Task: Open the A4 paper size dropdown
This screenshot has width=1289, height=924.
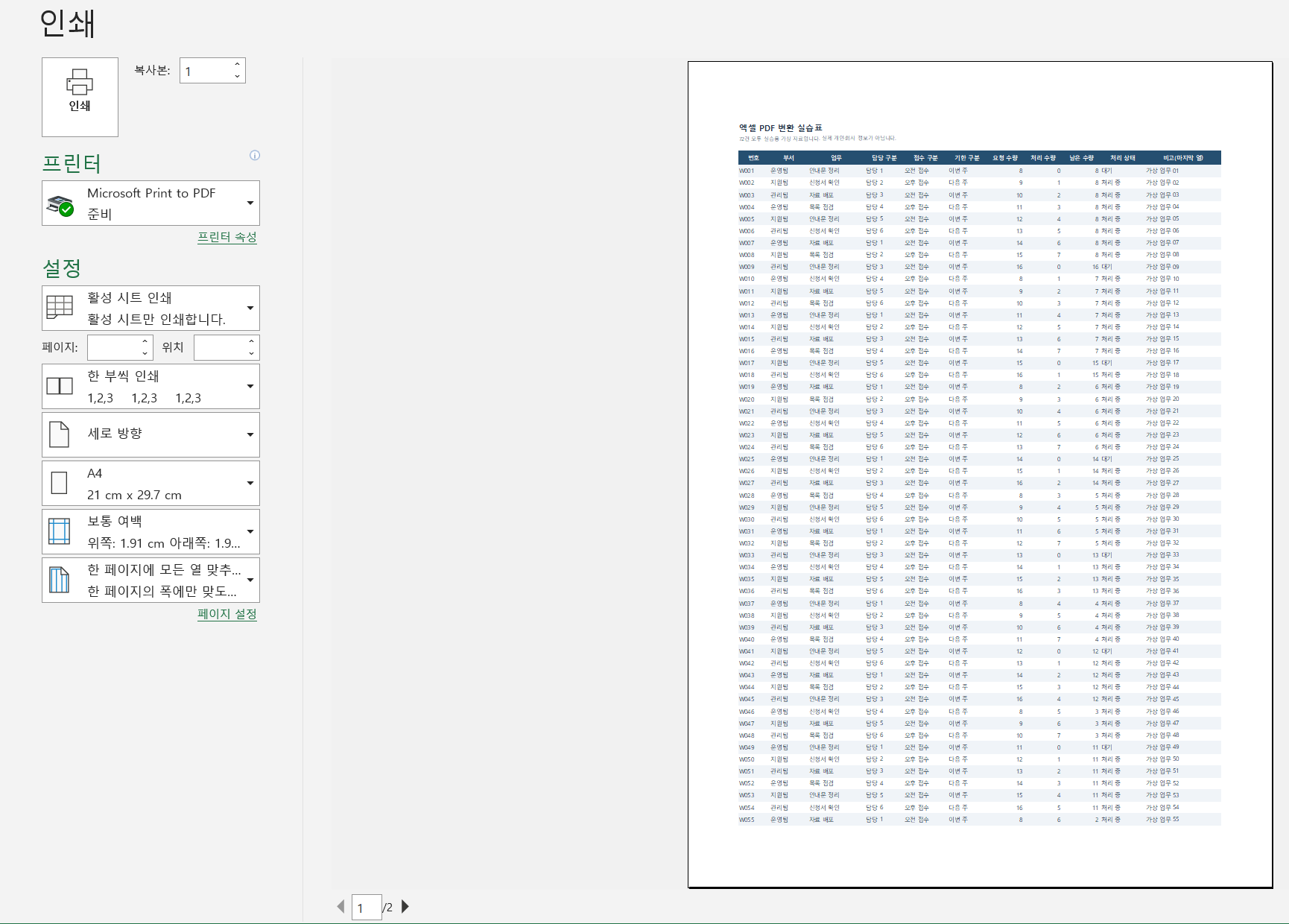Action: click(x=151, y=483)
